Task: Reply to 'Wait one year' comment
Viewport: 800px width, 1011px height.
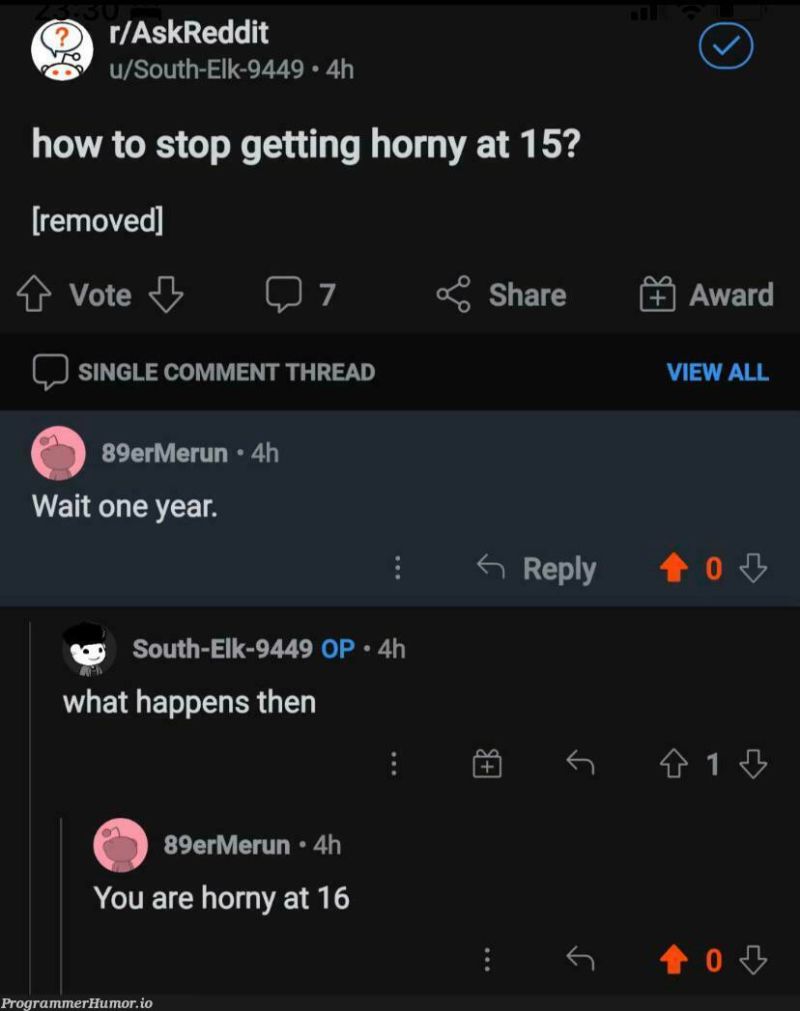Action: point(536,569)
